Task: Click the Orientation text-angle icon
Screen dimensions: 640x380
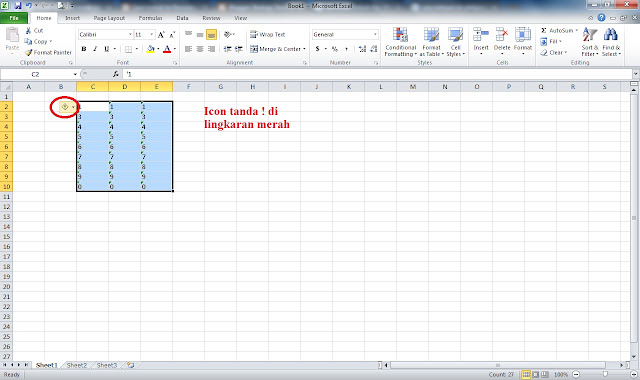Action: 228,35
